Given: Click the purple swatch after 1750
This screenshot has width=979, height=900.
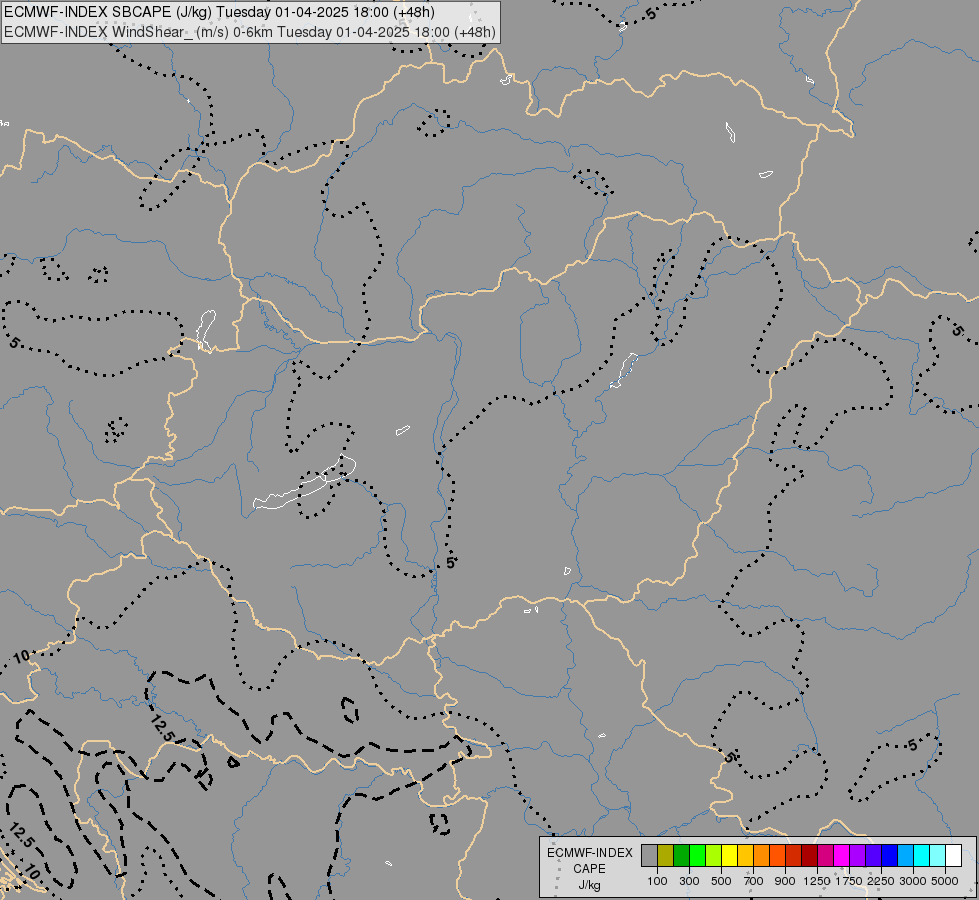Looking at the screenshot, I should (858, 855).
